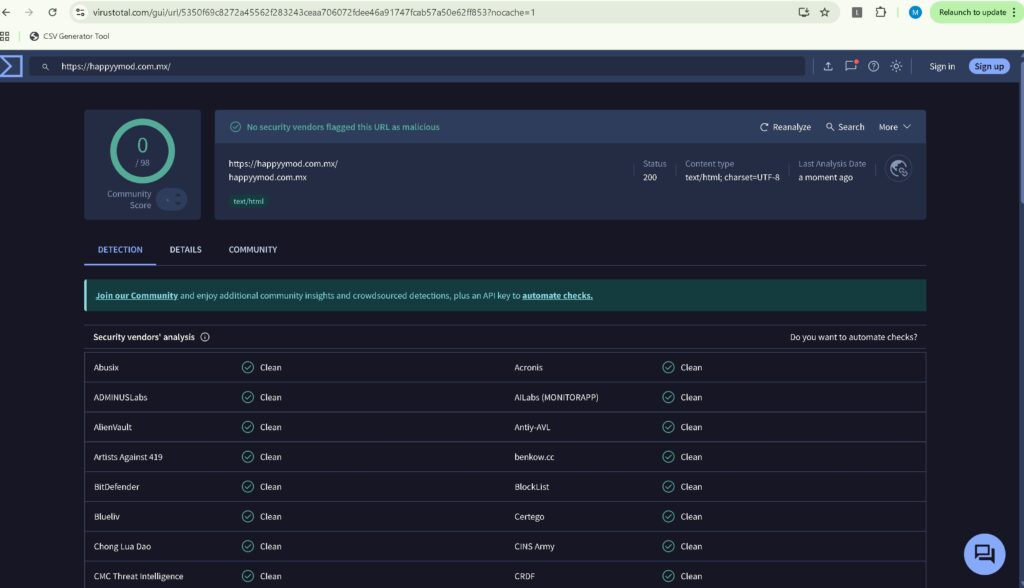Click the VirusTotal logo icon
Viewport: 1024px width, 588px height.
11,66
